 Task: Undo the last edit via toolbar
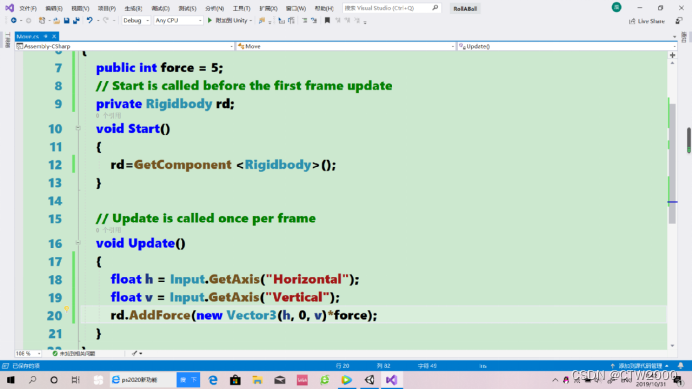click(x=90, y=20)
